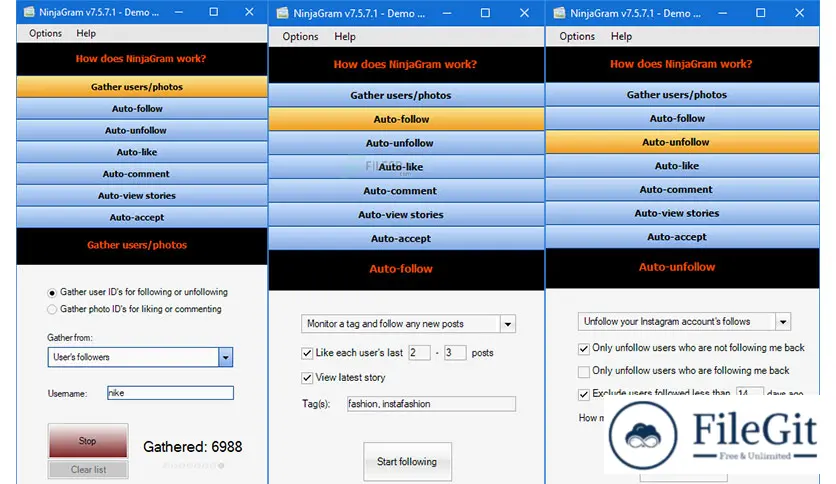
Task: Select Auto-unfollow tab in left window
Action: (x=142, y=130)
